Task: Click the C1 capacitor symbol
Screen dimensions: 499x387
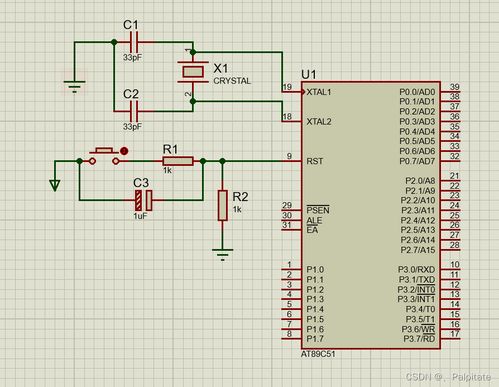Action: click(133, 42)
